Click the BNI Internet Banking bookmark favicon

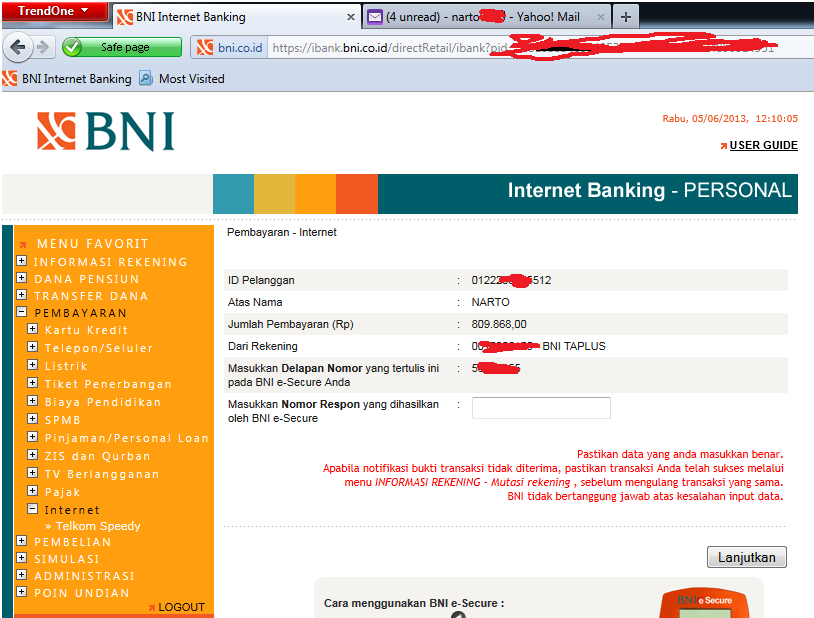pos(10,78)
